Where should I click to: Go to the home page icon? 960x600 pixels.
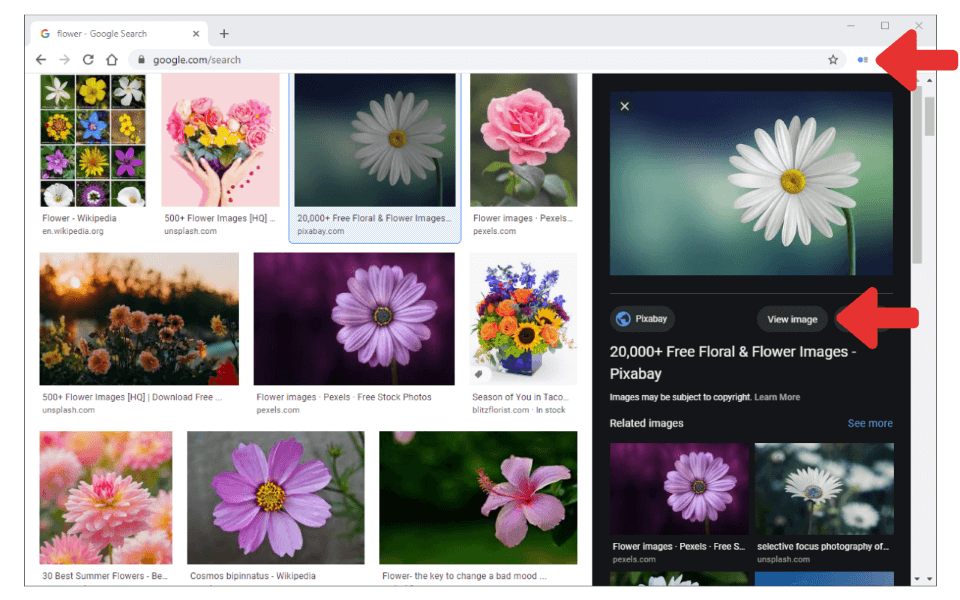111,59
